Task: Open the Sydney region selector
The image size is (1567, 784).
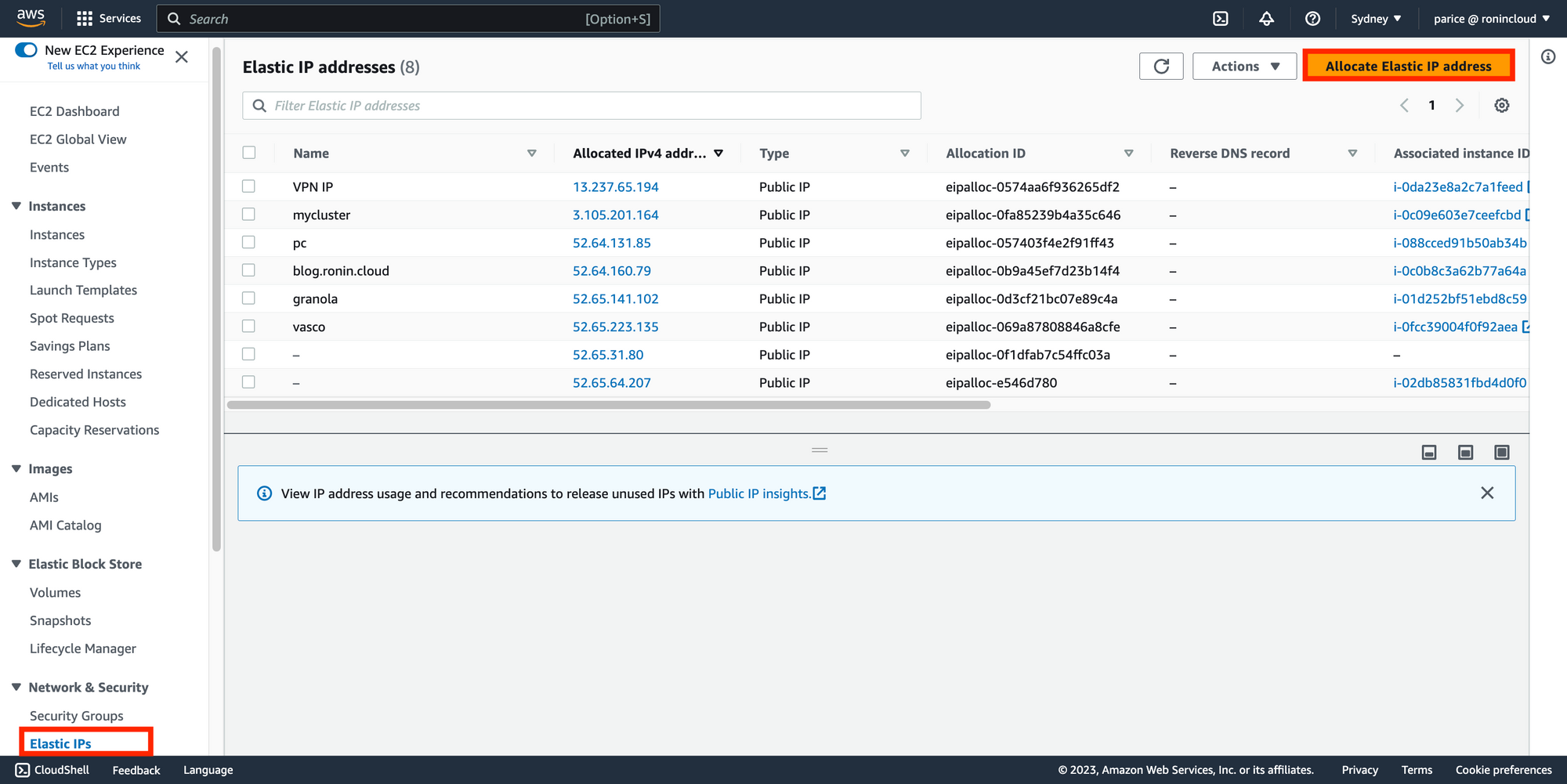Action: 1376,19
